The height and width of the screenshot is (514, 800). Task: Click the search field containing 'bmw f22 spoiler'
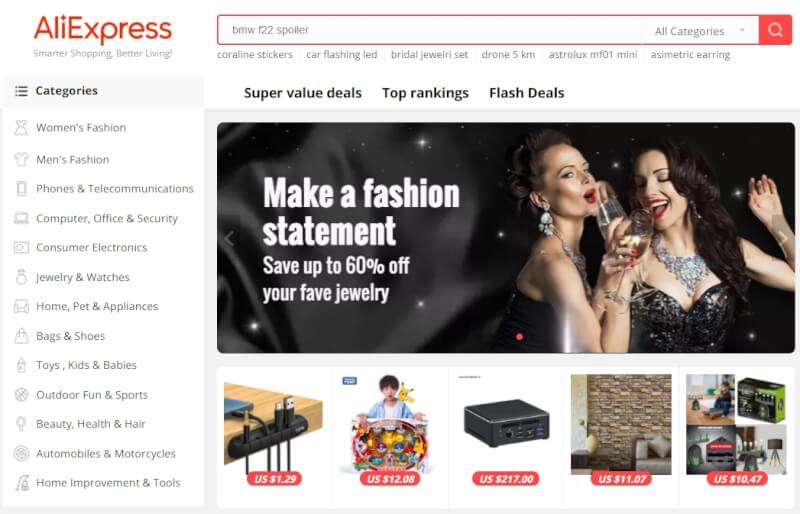coord(430,30)
